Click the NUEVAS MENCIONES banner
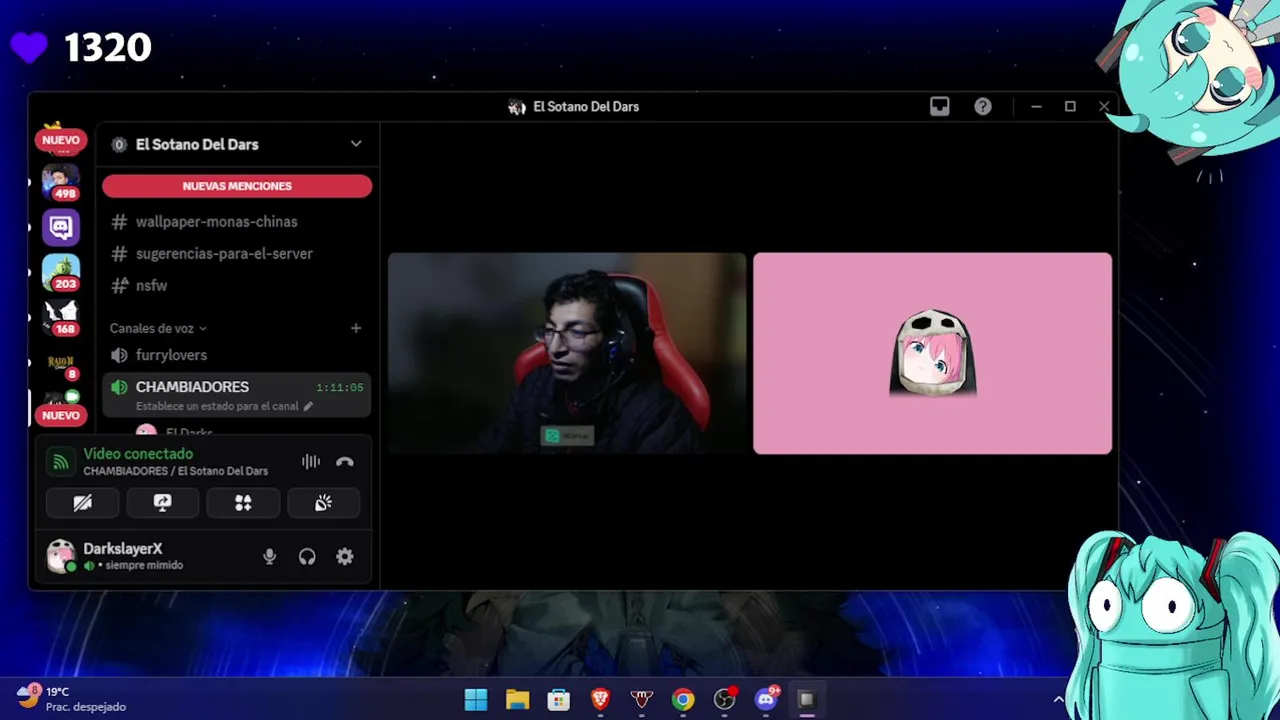 (237, 186)
